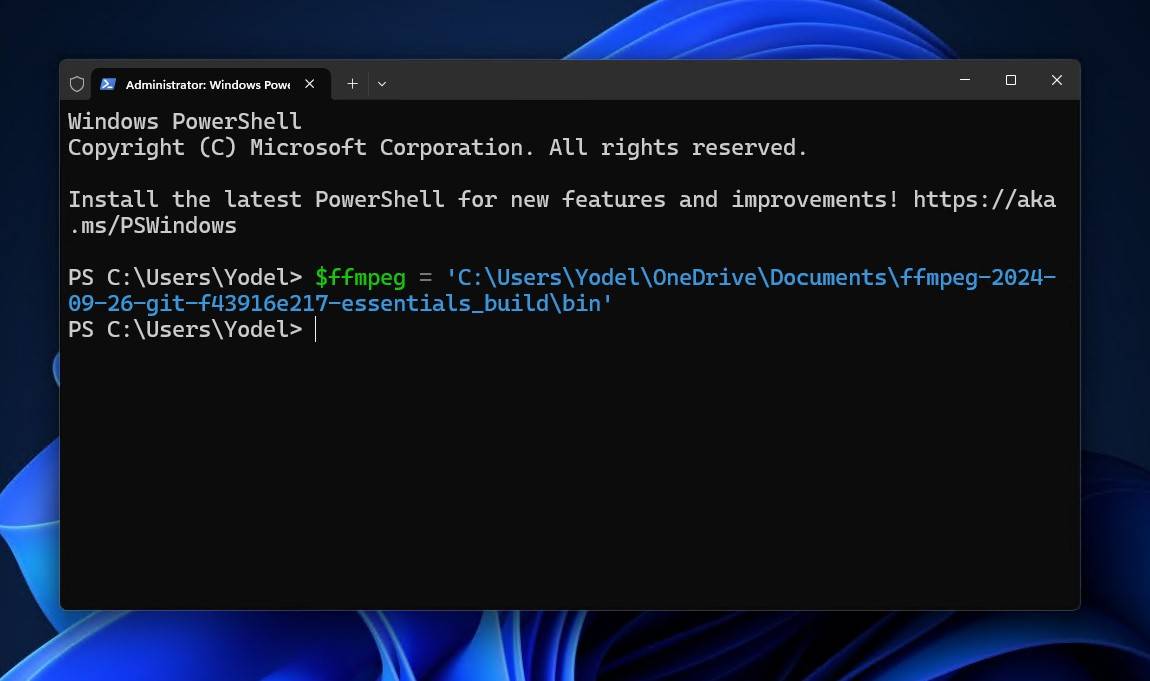Click the blank terminal area below prompt
The width and height of the screenshot is (1150, 681).
570,470
